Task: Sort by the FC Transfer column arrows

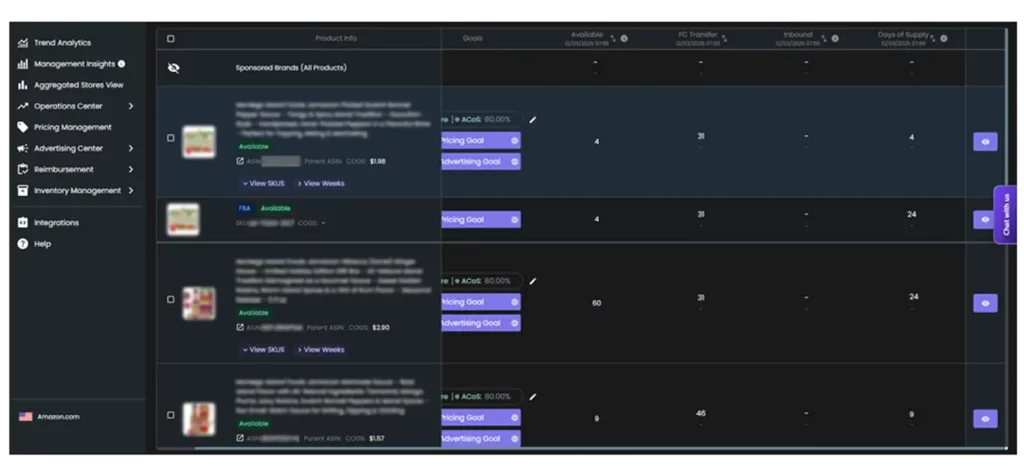Action: [724, 39]
